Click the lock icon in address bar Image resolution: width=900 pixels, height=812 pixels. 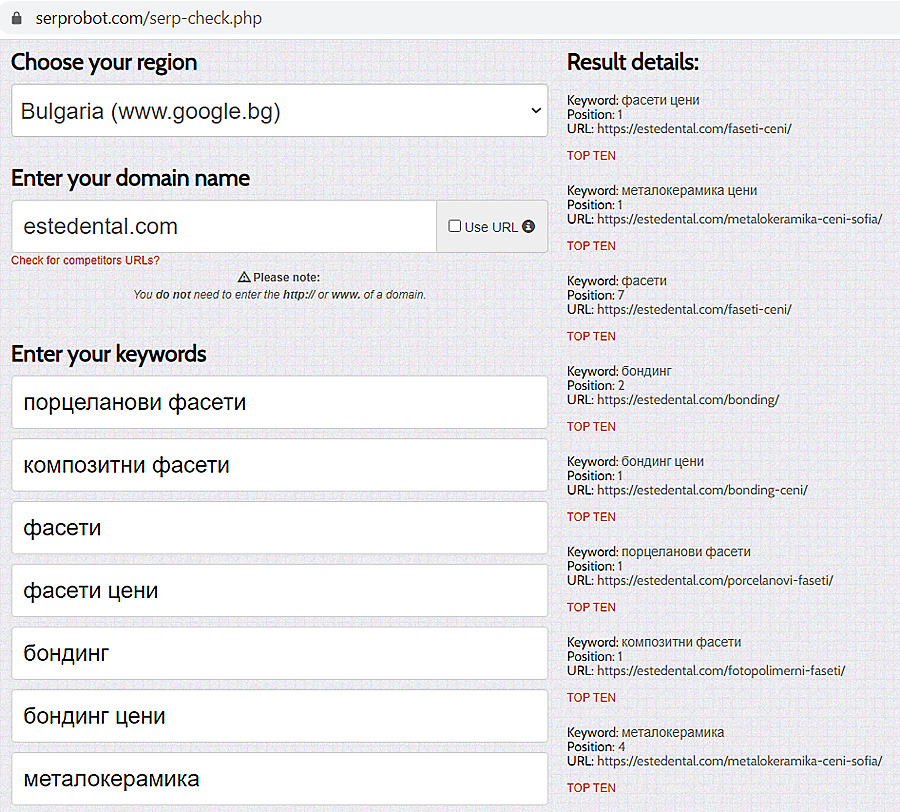click(x=17, y=18)
